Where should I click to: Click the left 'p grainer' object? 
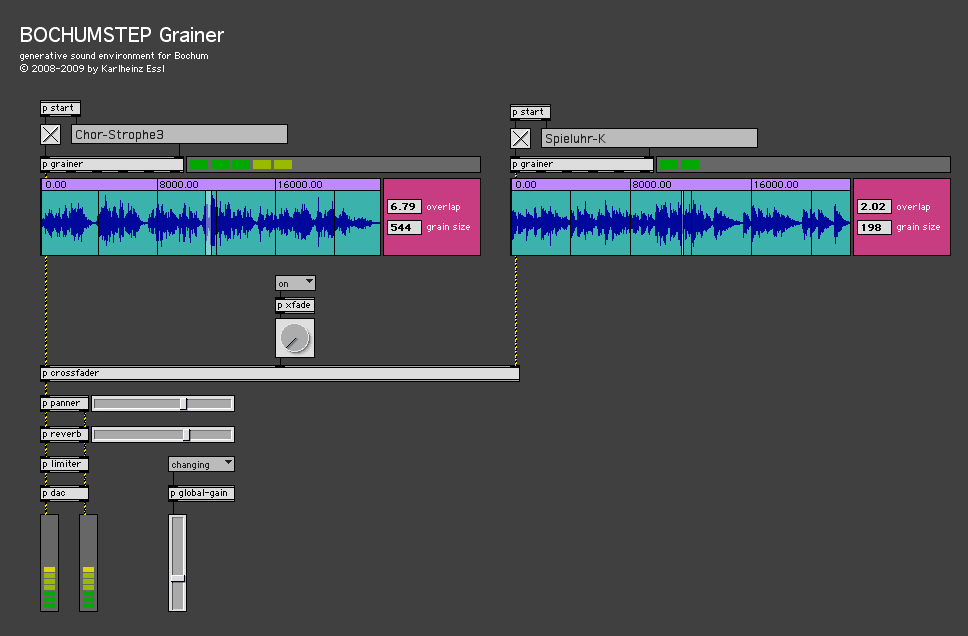pos(111,164)
